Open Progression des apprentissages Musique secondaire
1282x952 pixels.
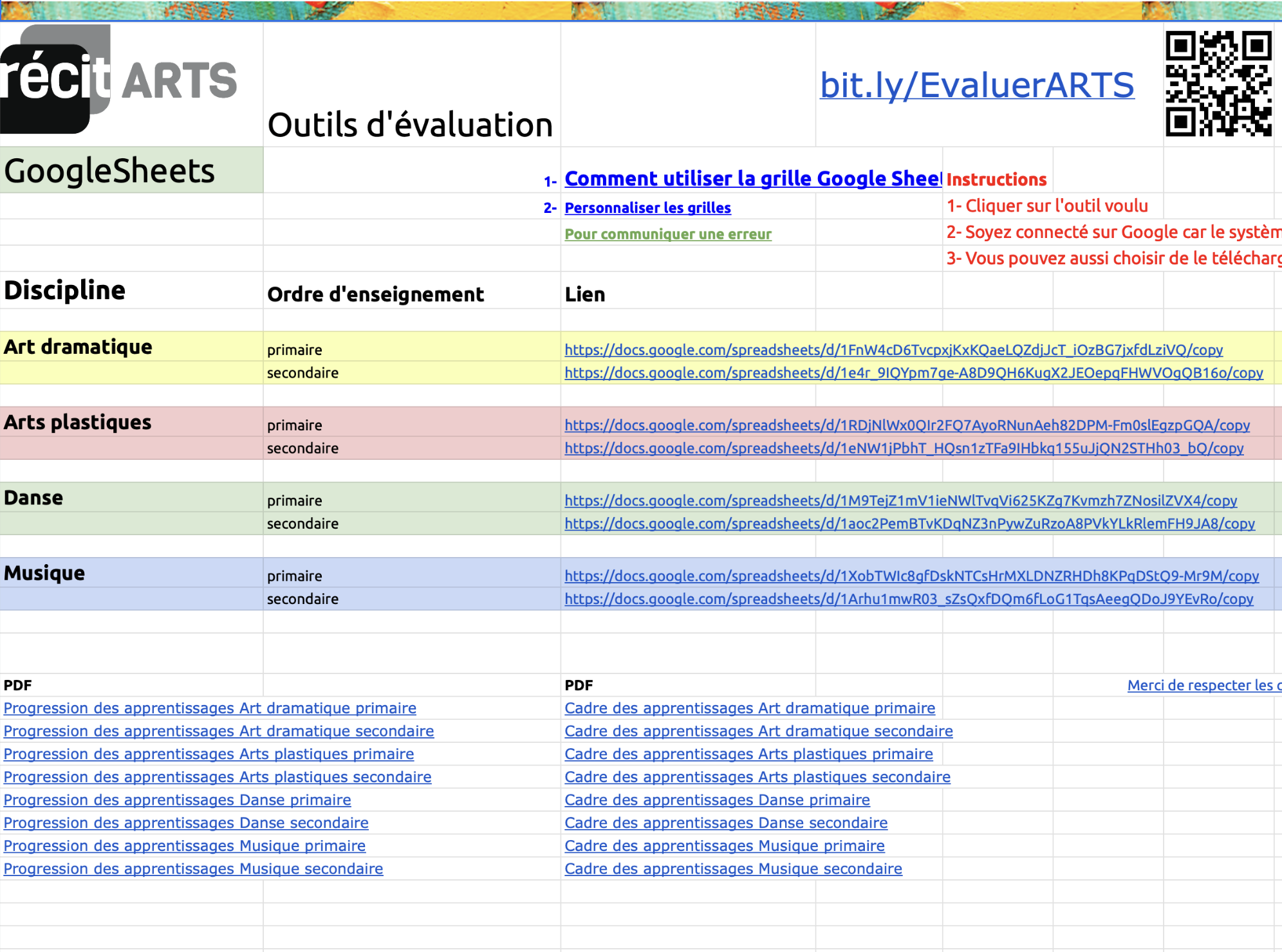(193, 869)
